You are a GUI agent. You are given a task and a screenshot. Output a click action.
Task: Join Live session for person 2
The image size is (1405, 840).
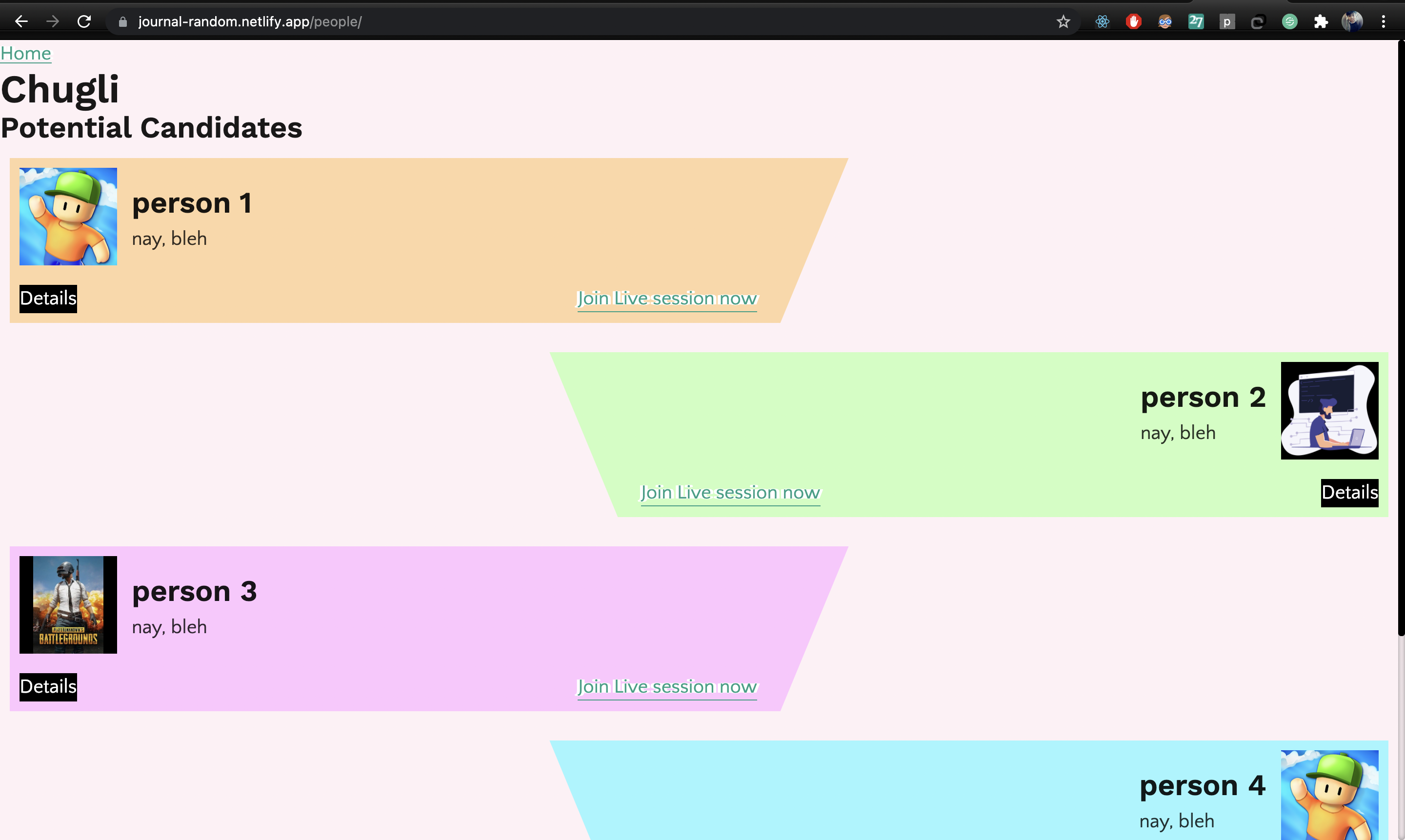(x=730, y=493)
